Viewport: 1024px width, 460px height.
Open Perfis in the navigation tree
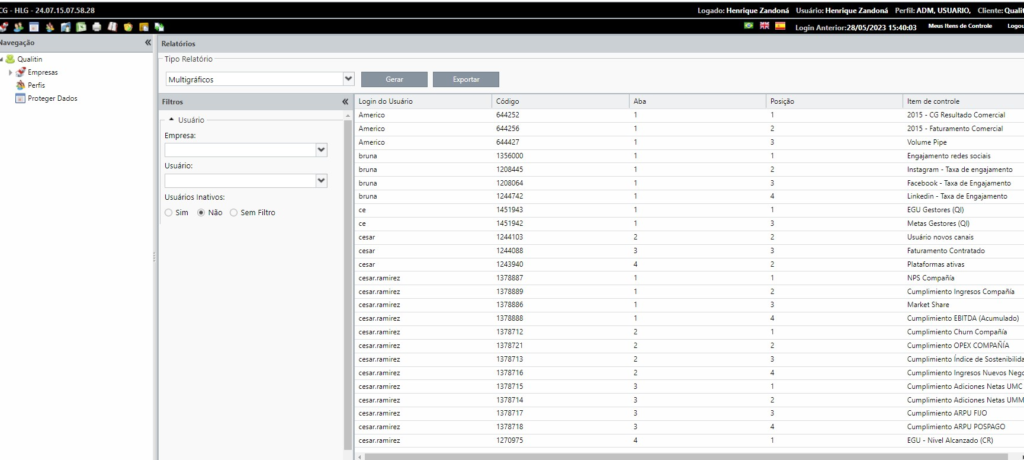pyautogui.click(x=36, y=85)
